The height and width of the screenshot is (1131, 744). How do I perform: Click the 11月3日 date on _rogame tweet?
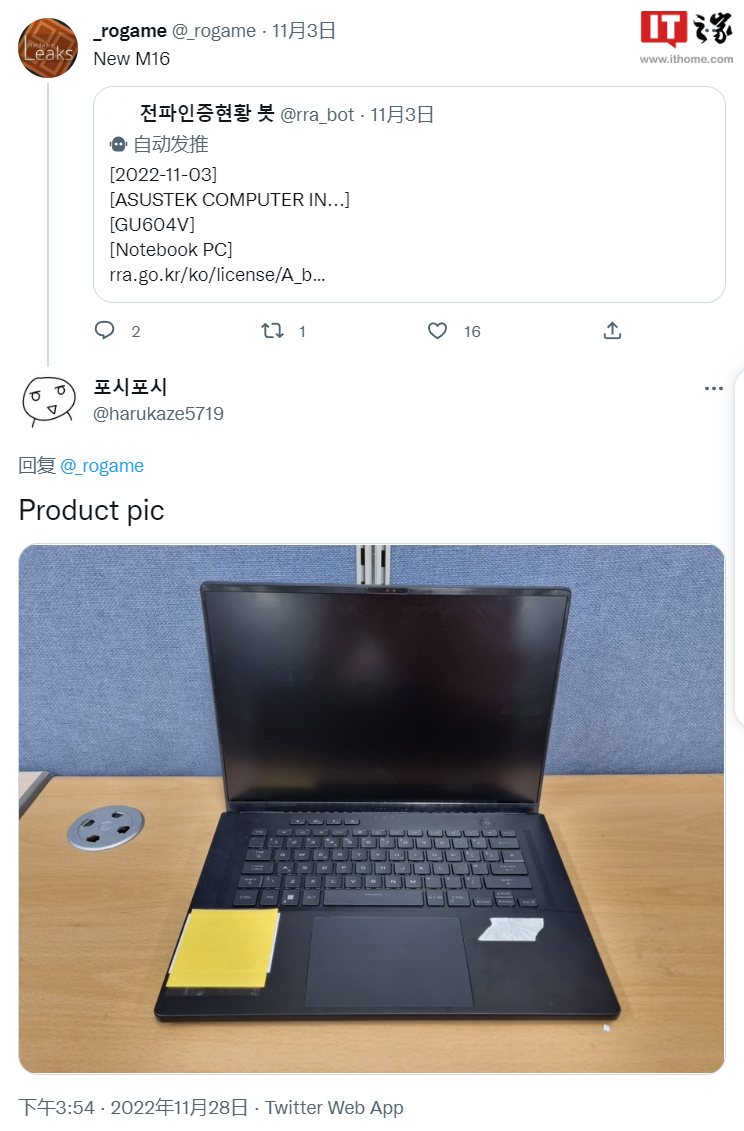click(x=304, y=30)
